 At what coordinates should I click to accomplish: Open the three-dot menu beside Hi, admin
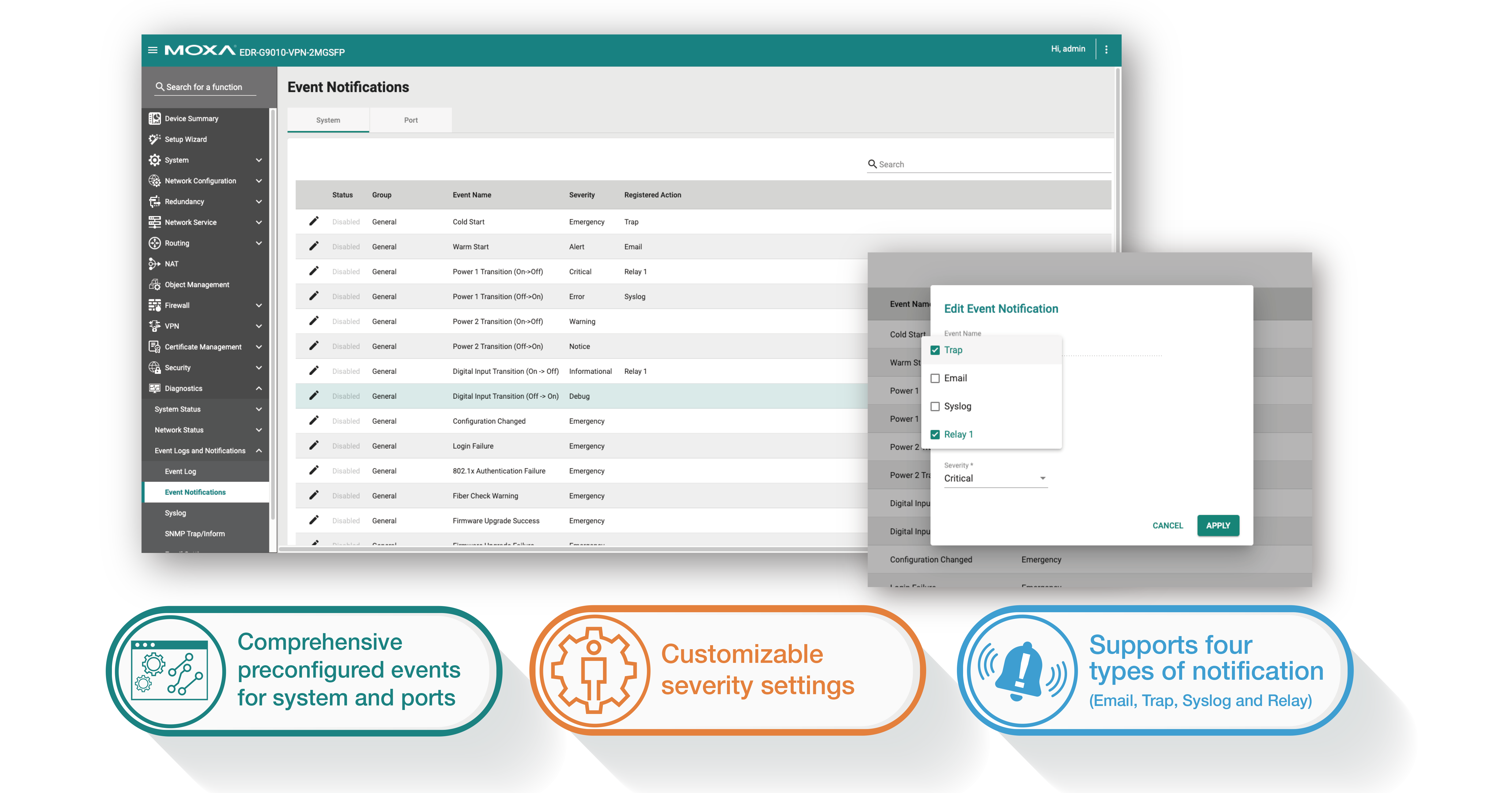[1106, 50]
